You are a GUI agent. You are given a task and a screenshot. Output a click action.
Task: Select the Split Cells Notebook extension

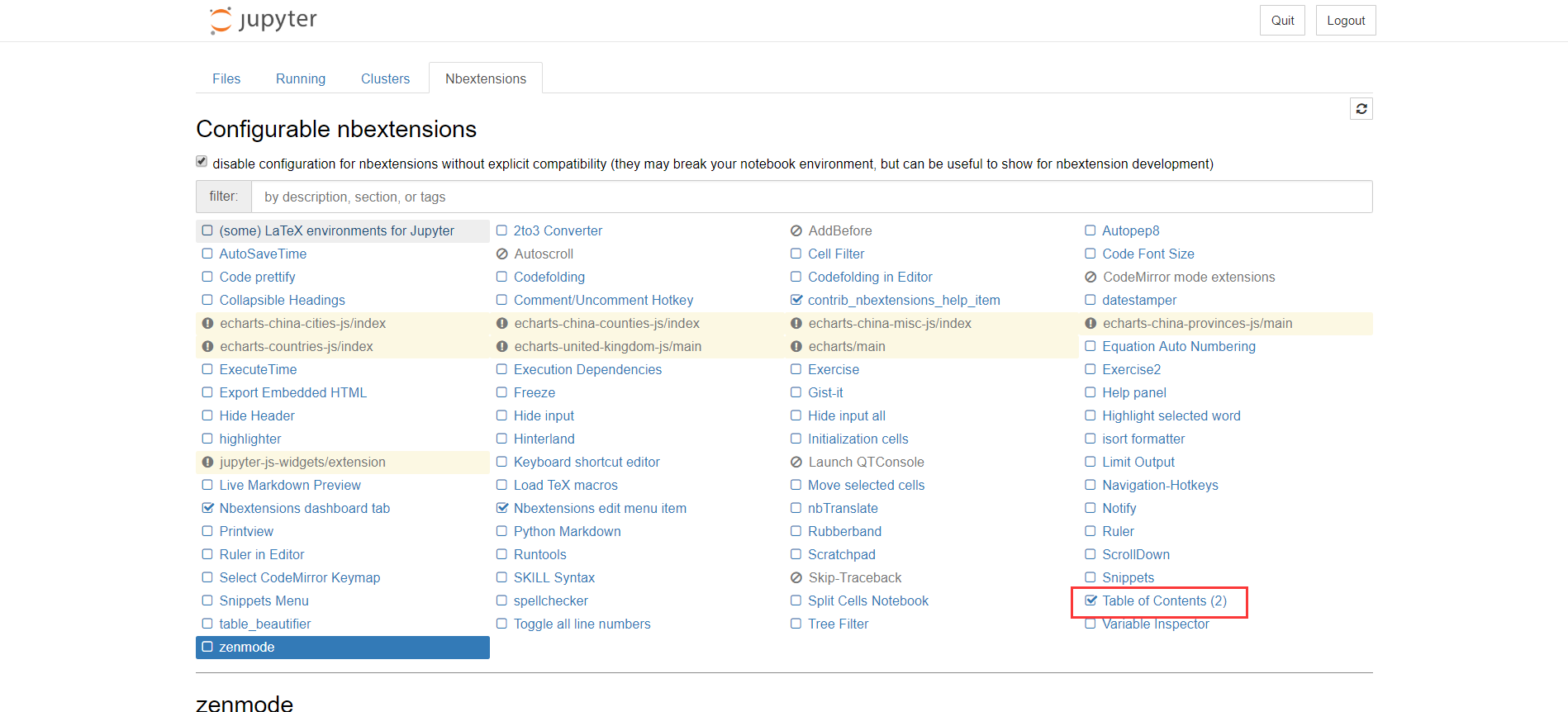tap(868, 601)
